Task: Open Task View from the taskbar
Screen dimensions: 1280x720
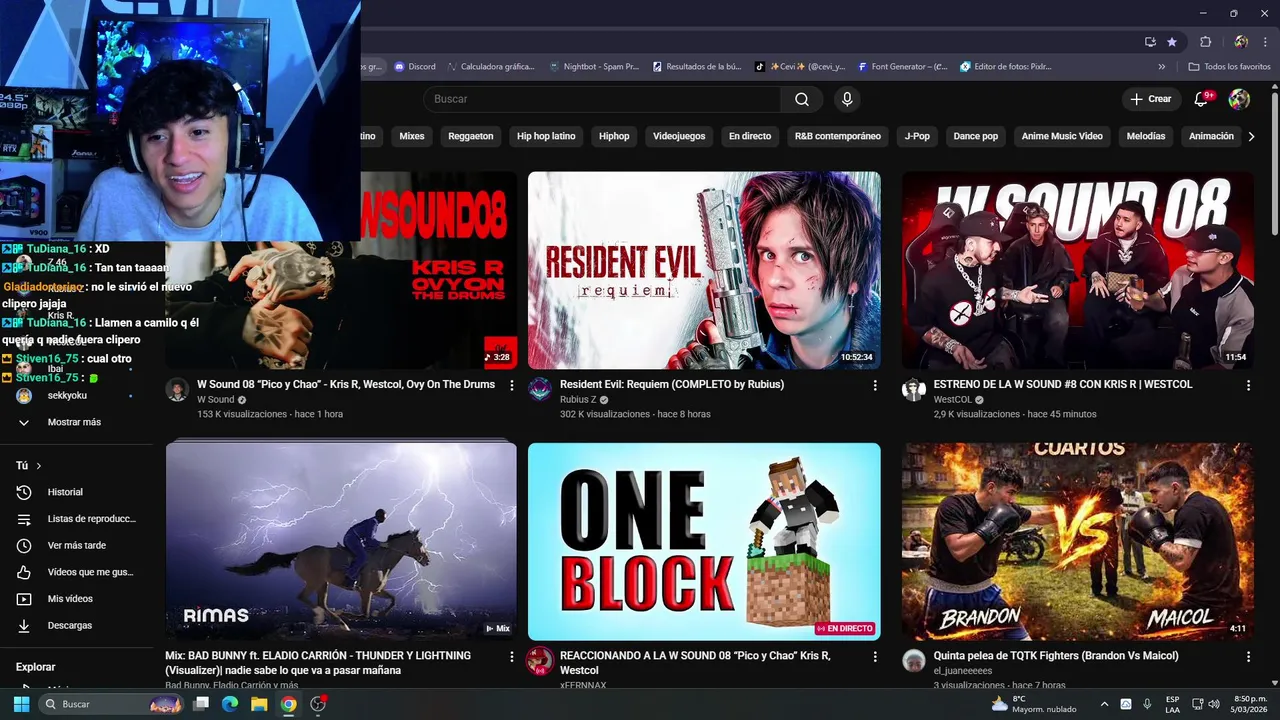Action: [x=201, y=704]
